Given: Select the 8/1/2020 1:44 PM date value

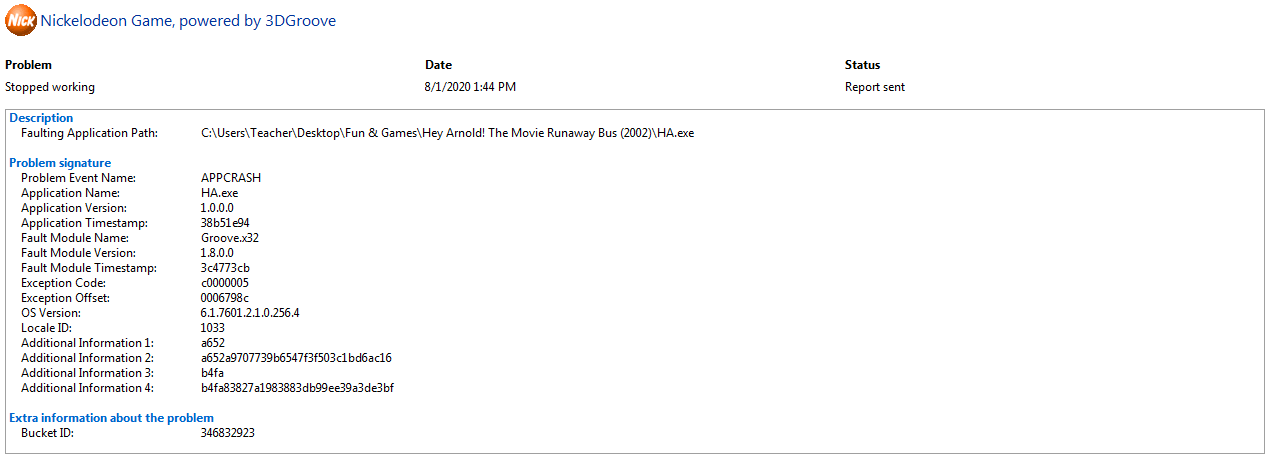Looking at the screenshot, I should (470, 87).
